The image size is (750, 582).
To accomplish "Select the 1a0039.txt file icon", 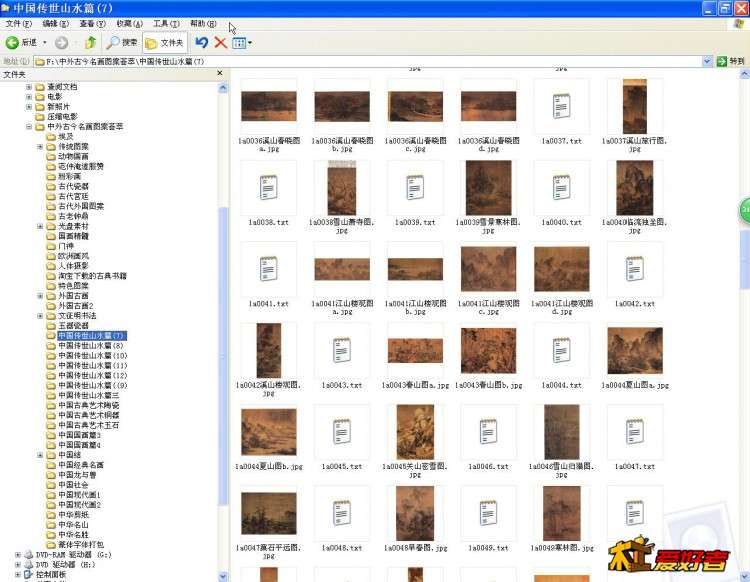I will click(415, 187).
